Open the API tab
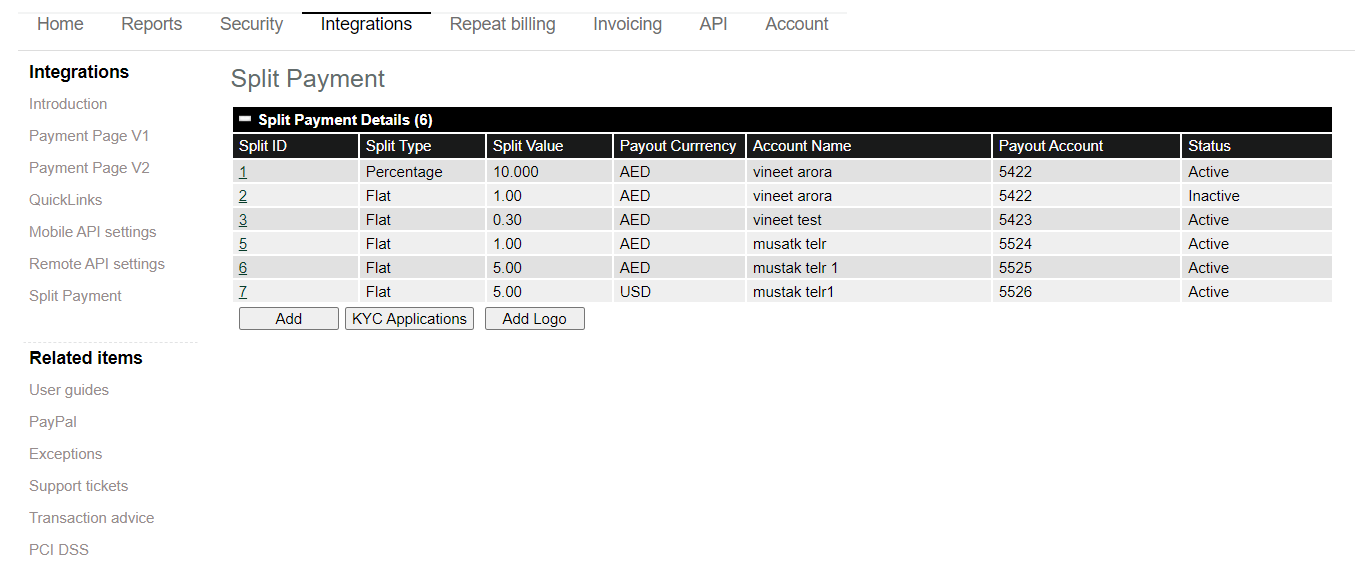This screenshot has width=1370, height=567. pos(713,24)
